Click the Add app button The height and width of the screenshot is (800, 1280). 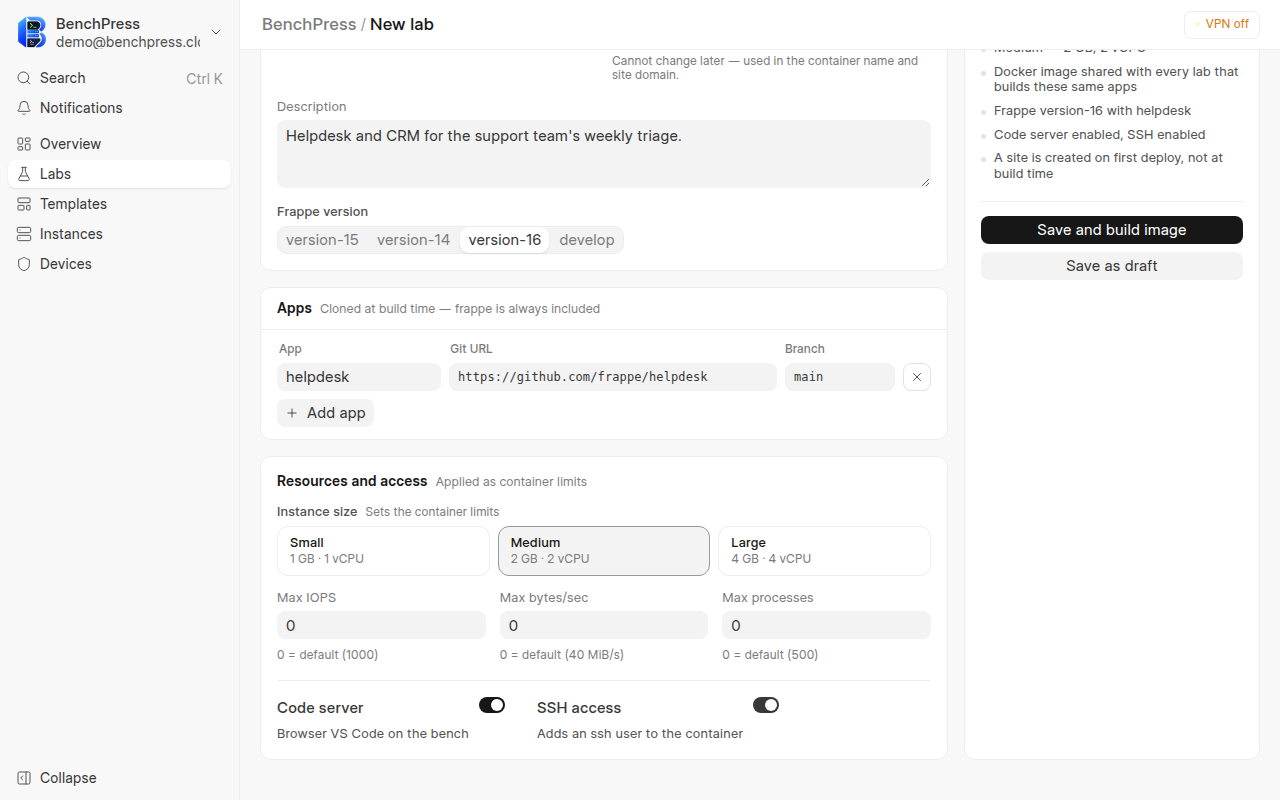coord(325,413)
